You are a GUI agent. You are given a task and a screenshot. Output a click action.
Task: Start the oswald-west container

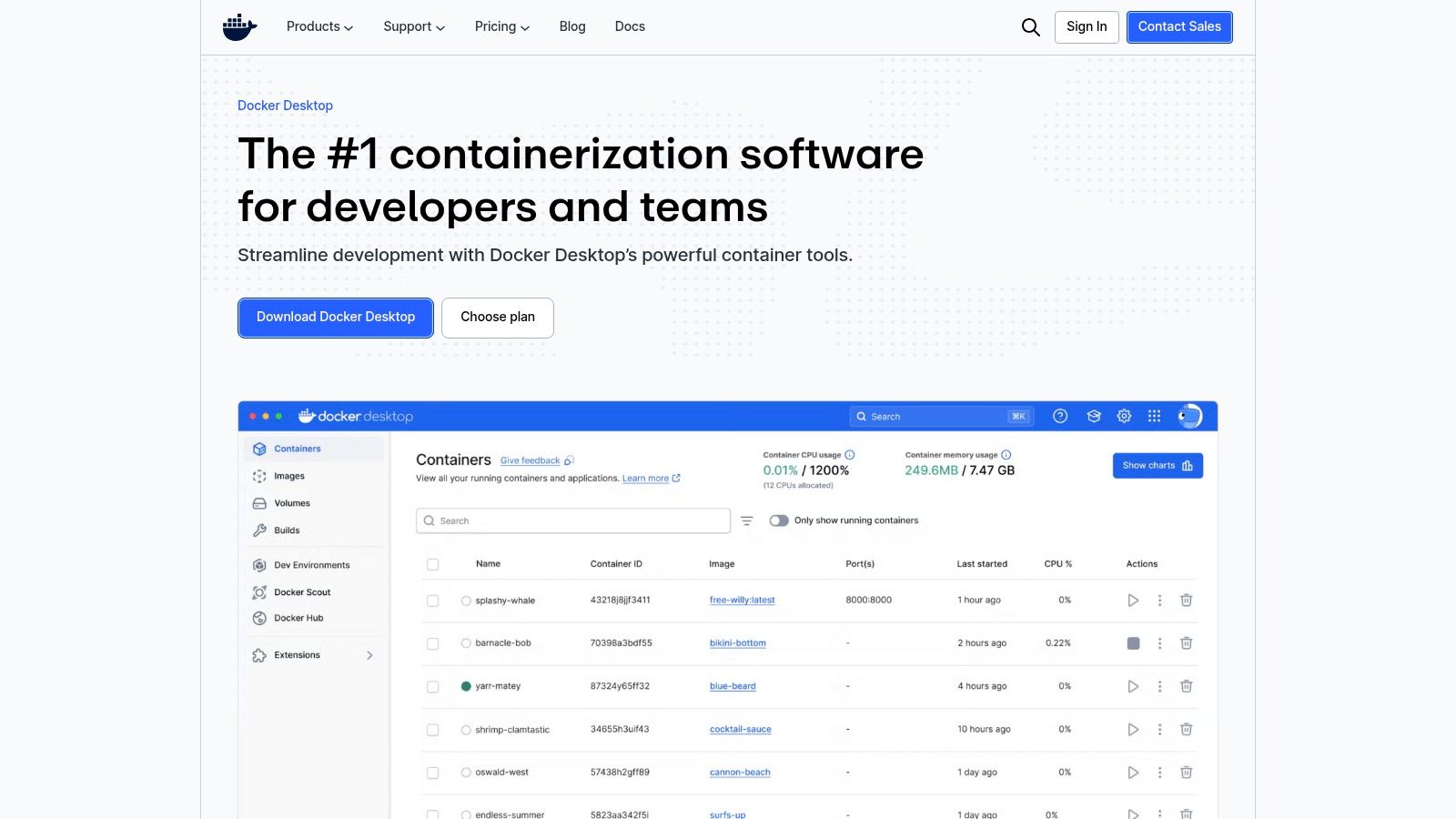[1133, 773]
